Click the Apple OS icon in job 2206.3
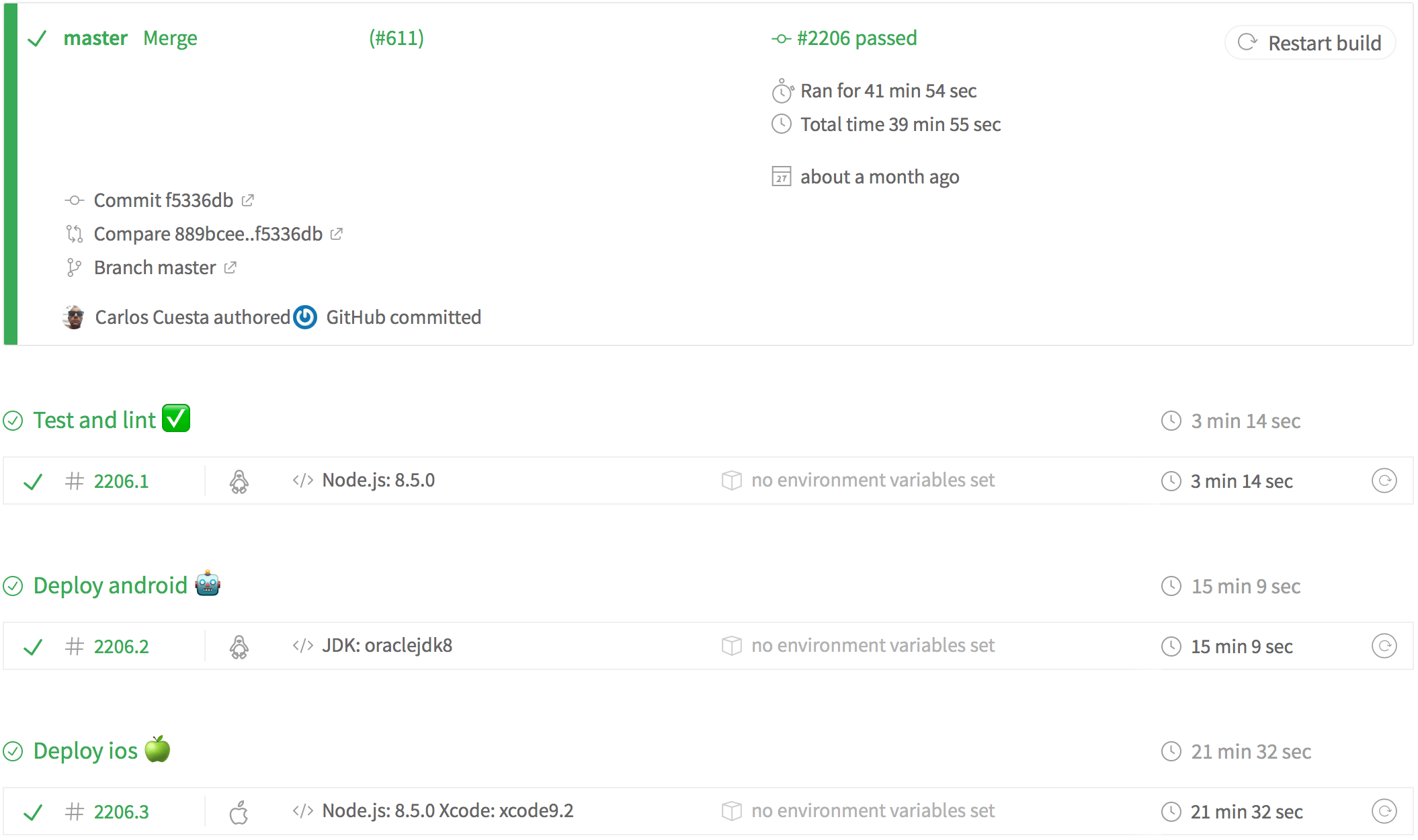 pyautogui.click(x=239, y=812)
